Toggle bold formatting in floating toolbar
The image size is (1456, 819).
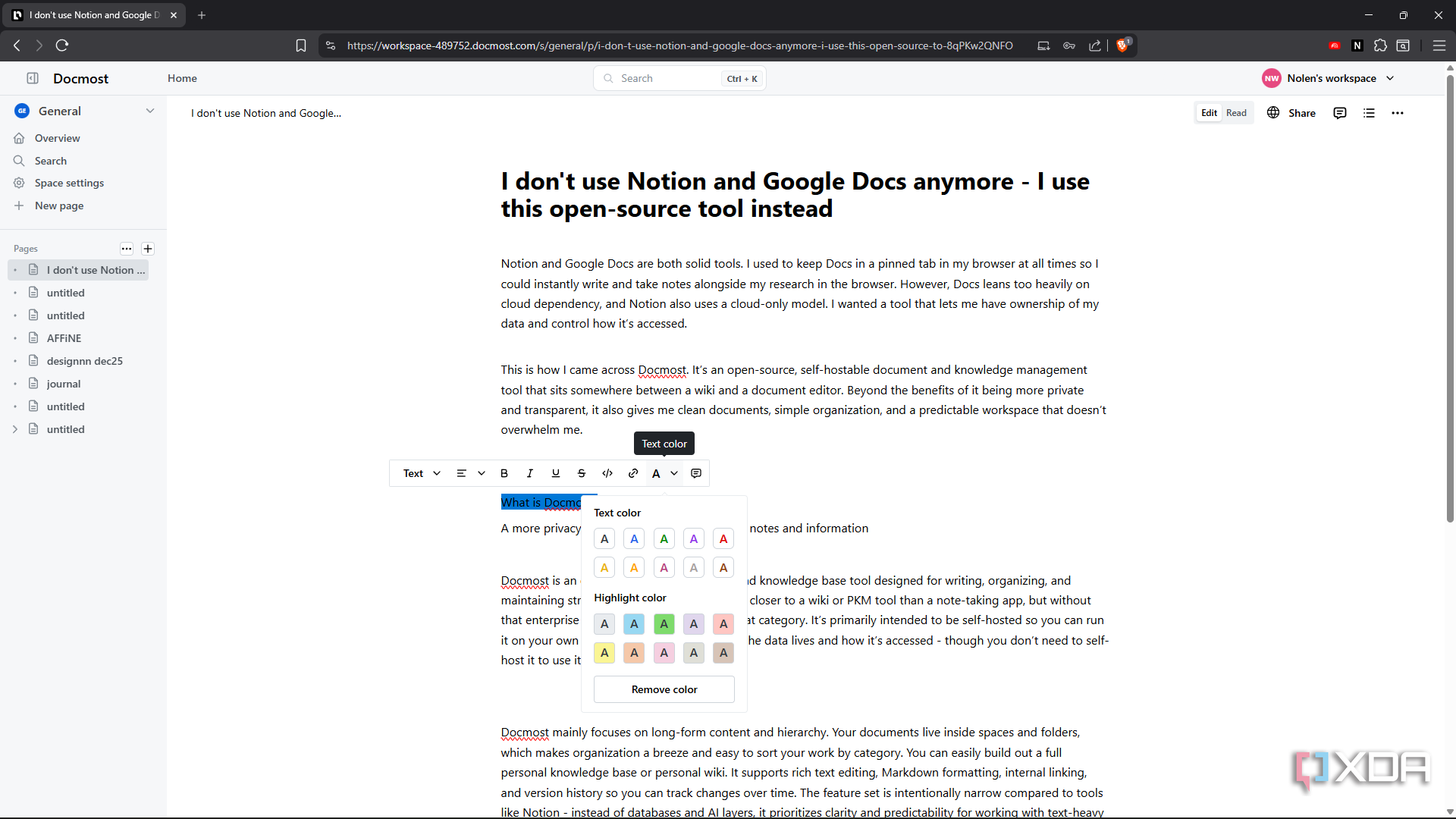coord(504,473)
